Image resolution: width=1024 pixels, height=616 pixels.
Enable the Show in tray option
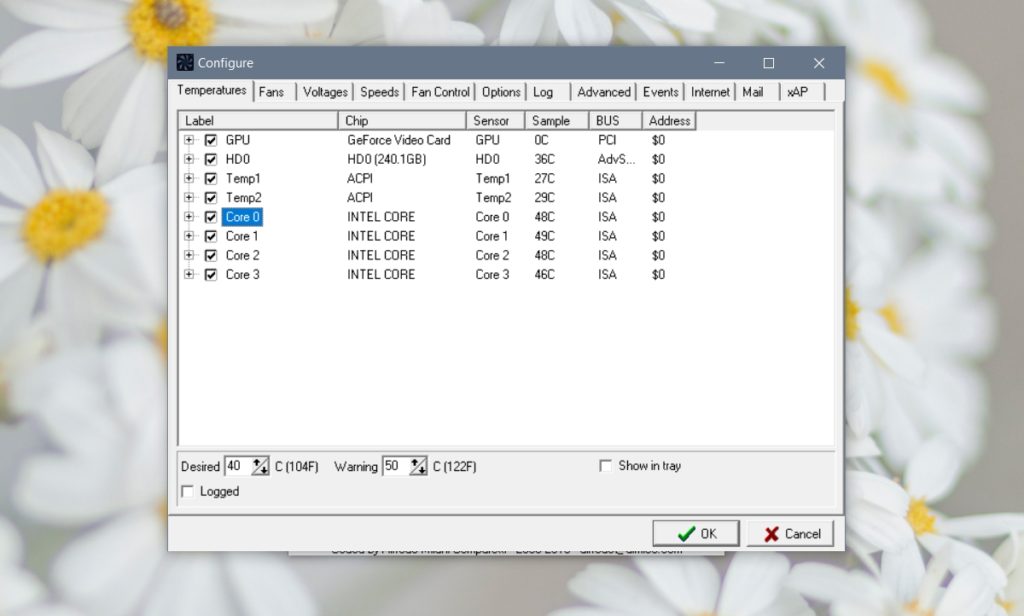(x=605, y=465)
